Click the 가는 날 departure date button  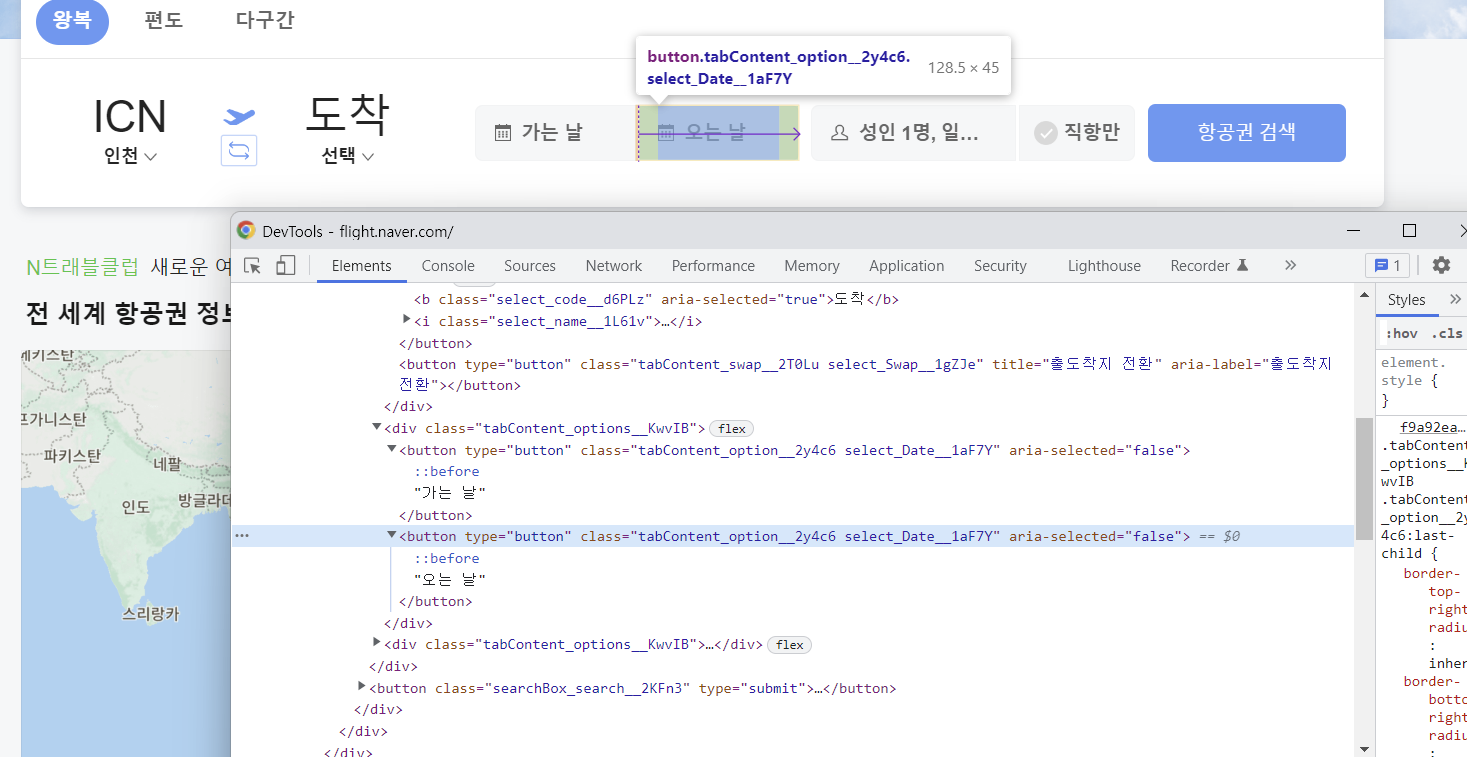(556, 133)
